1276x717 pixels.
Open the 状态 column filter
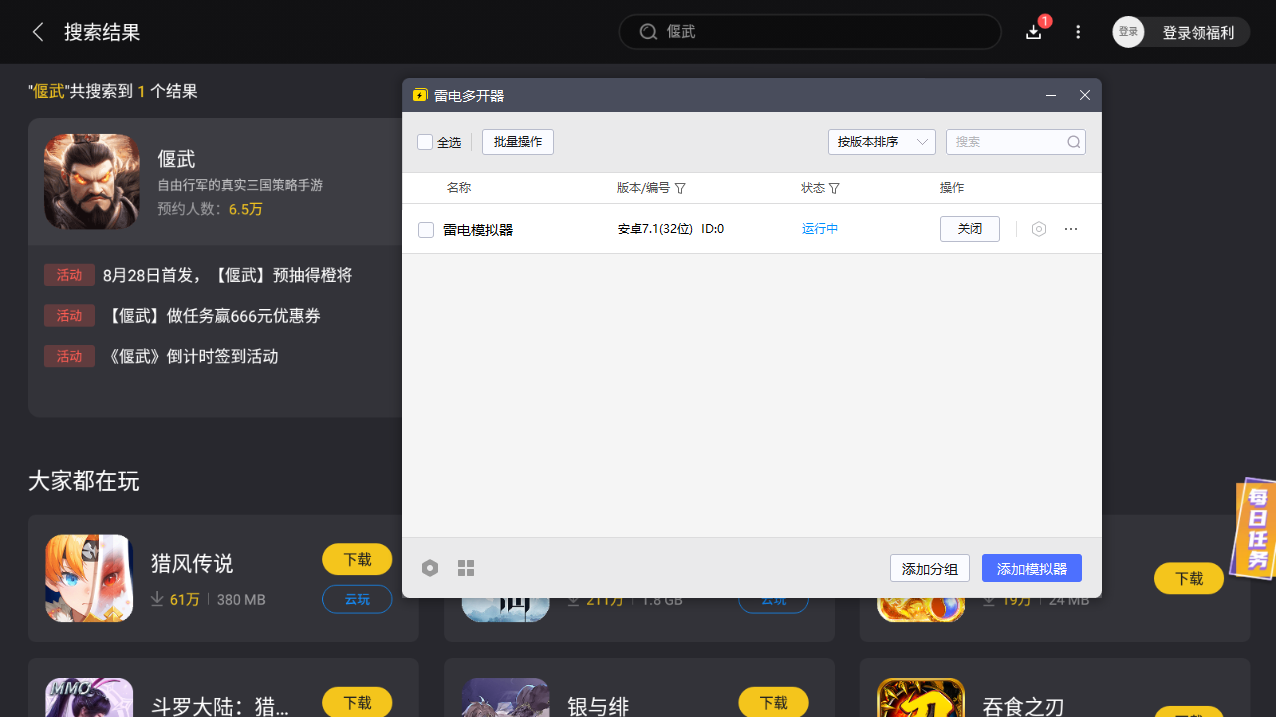pos(836,188)
